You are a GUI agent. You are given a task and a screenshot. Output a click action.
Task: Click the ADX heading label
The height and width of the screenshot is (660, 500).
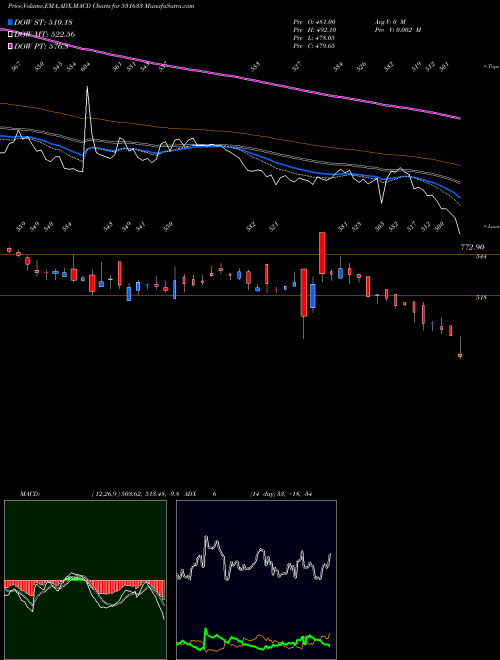click(190, 494)
